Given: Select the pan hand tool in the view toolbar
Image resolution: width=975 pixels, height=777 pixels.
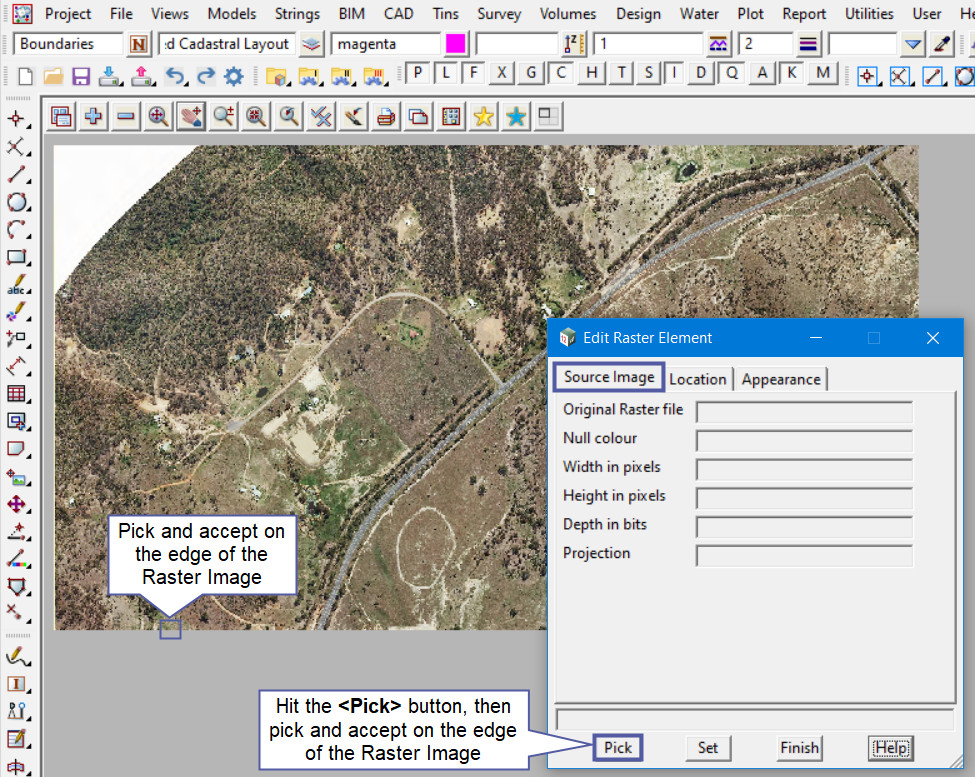Looking at the screenshot, I should pyautogui.click(x=190, y=117).
